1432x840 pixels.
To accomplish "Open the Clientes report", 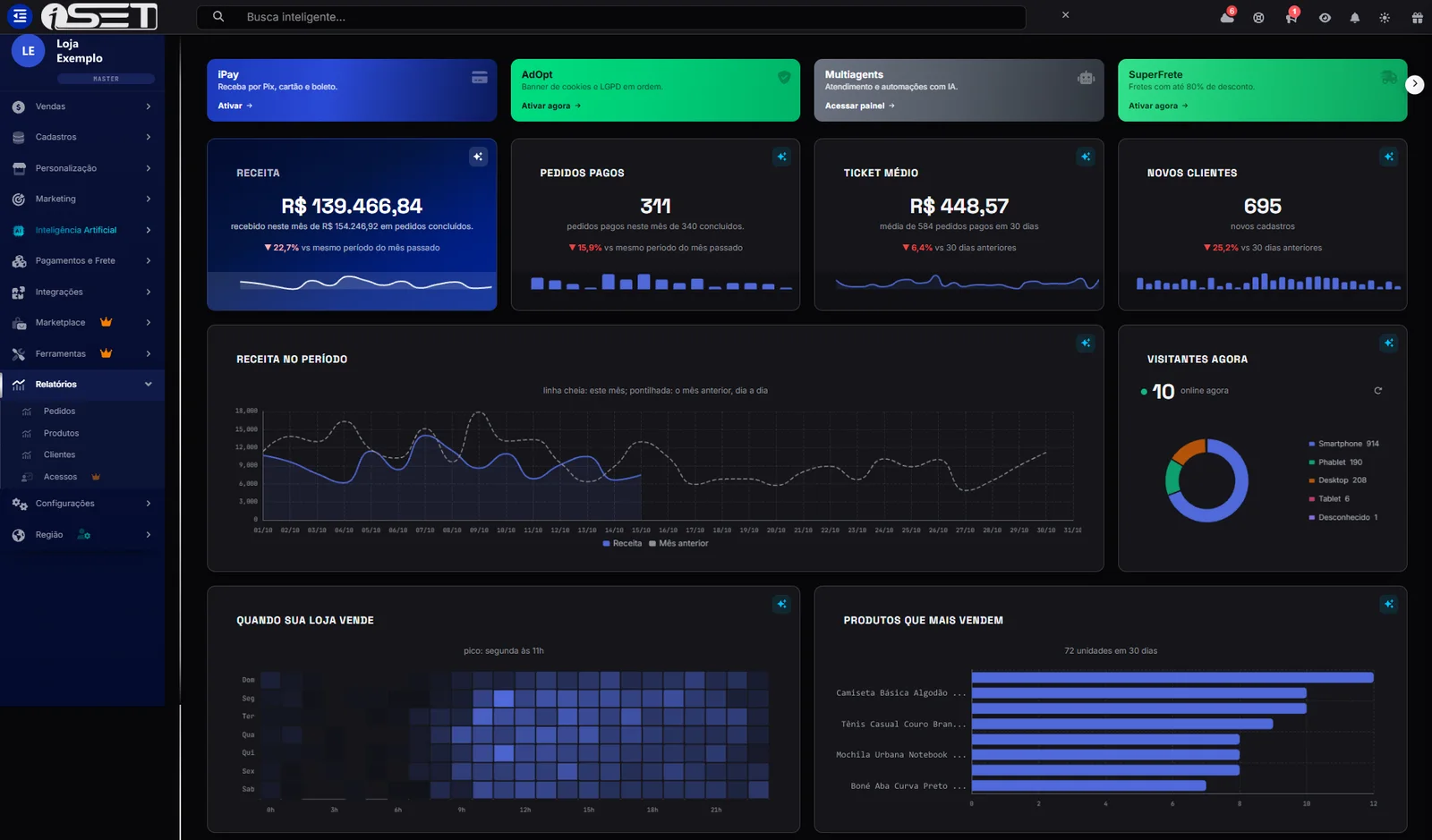I will 59,454.
